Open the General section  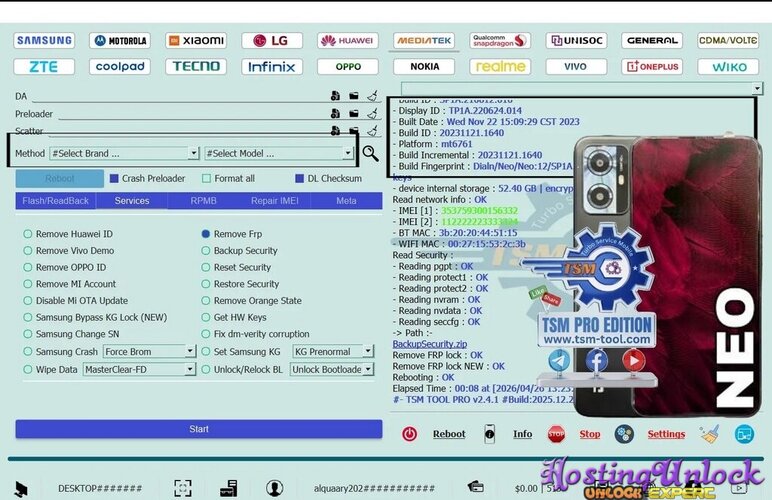pos(652,40)
